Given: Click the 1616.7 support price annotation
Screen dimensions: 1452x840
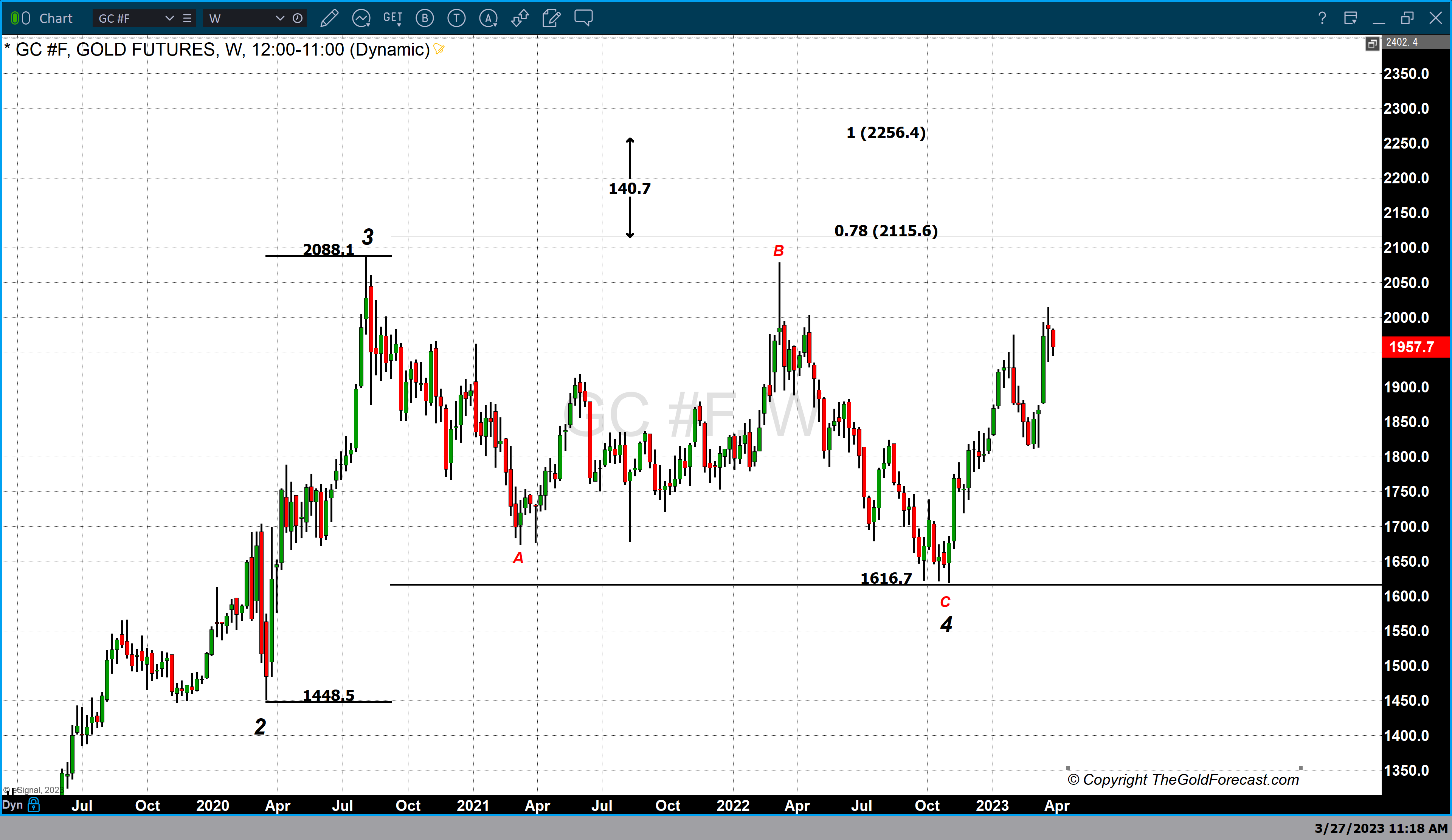Looking at the screenshot, I should pyautogui.click(x=886, y=578).
